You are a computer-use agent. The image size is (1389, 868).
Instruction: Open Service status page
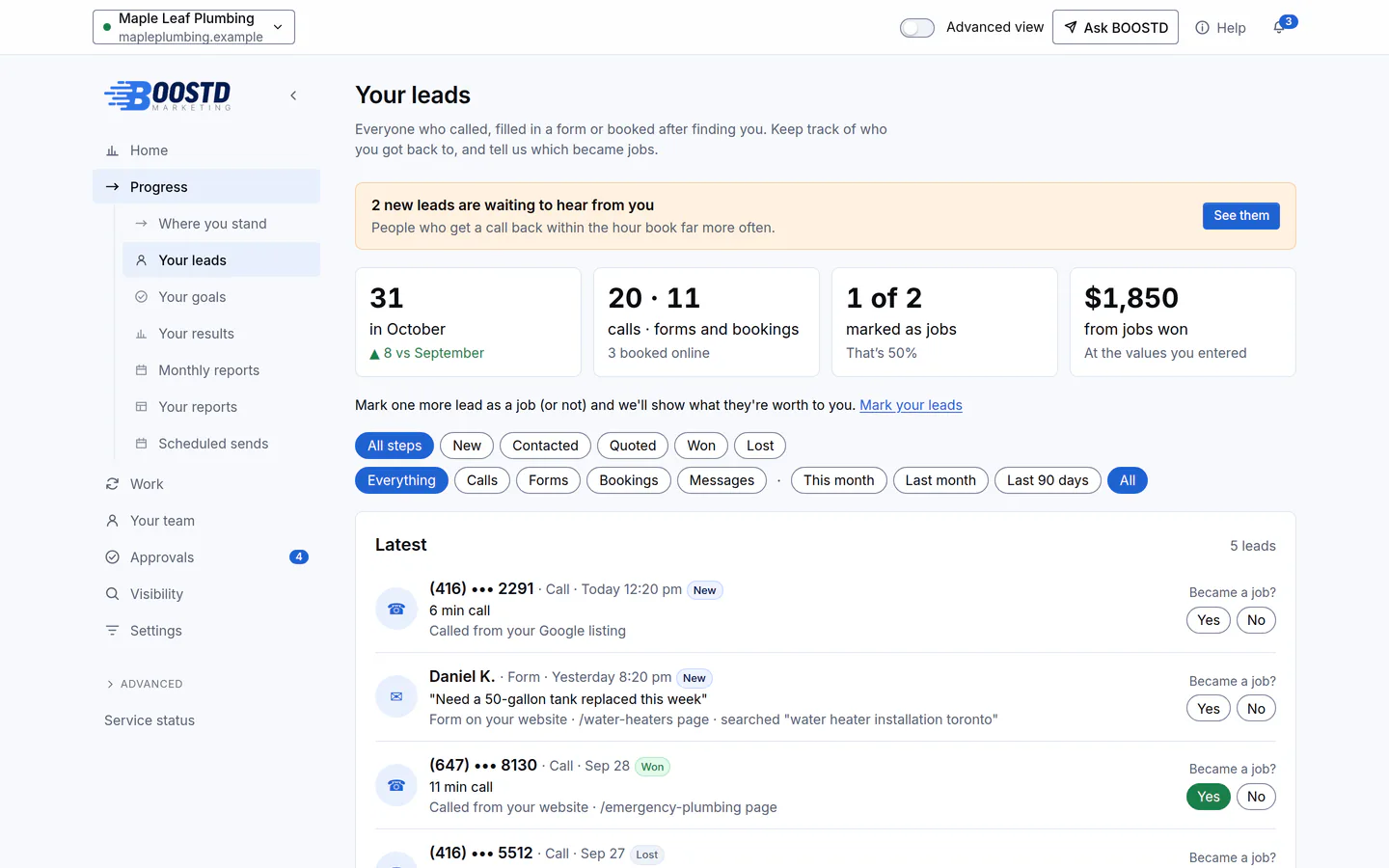(150, 720)
